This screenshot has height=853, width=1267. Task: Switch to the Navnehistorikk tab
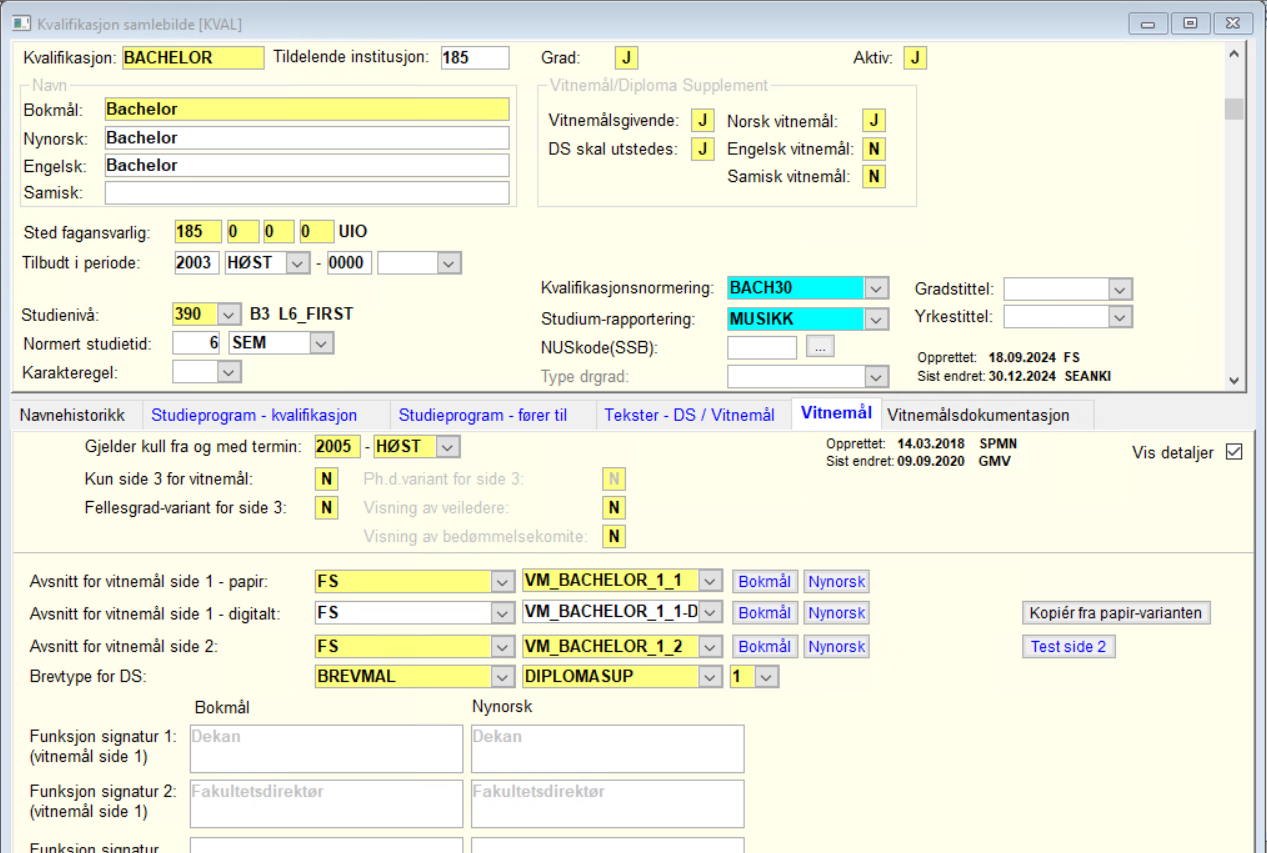(72, 415)
